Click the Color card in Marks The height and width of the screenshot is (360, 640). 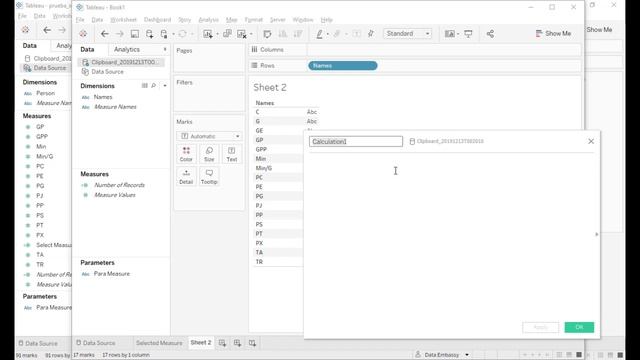tap(186, 154)
